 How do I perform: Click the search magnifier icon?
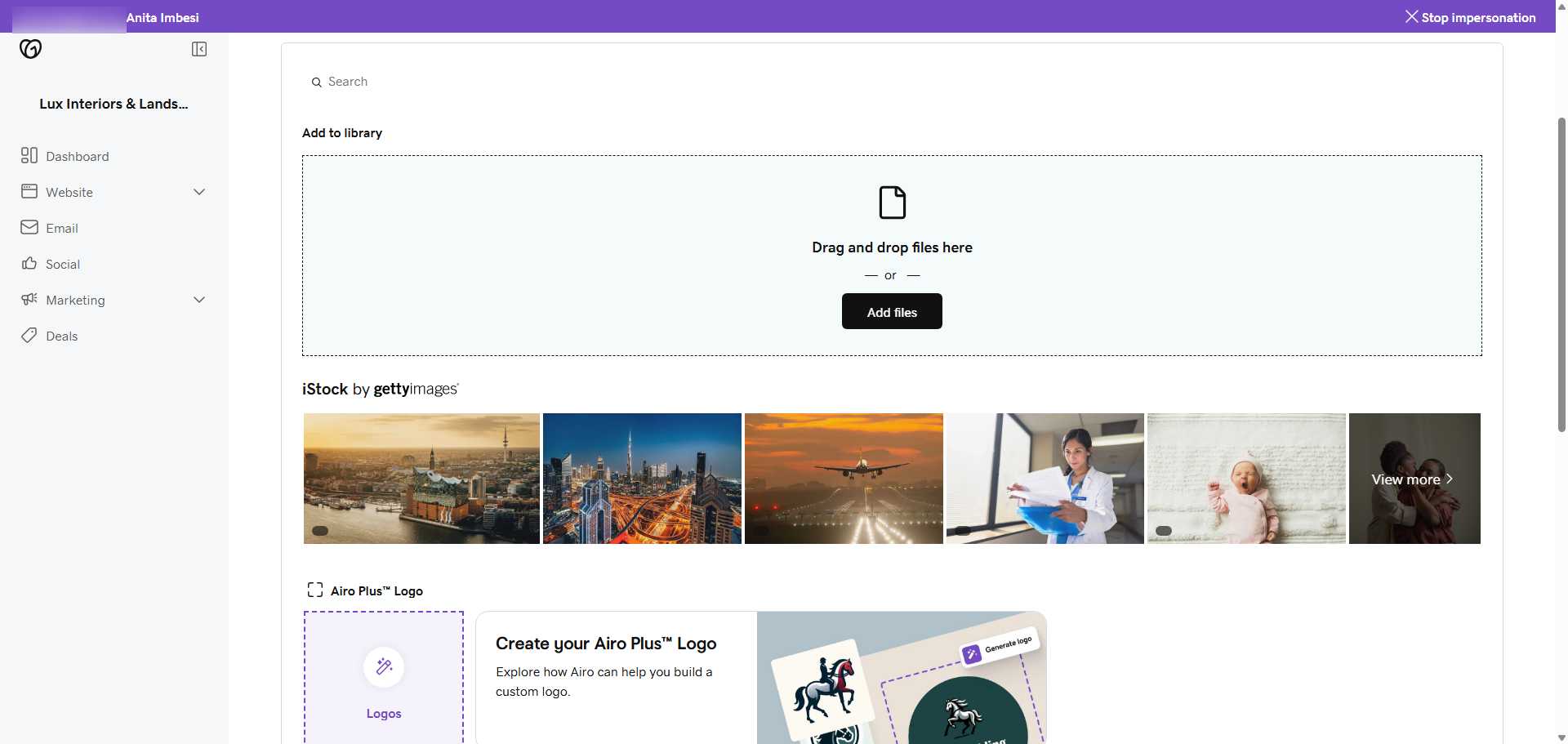coord(317,82)
